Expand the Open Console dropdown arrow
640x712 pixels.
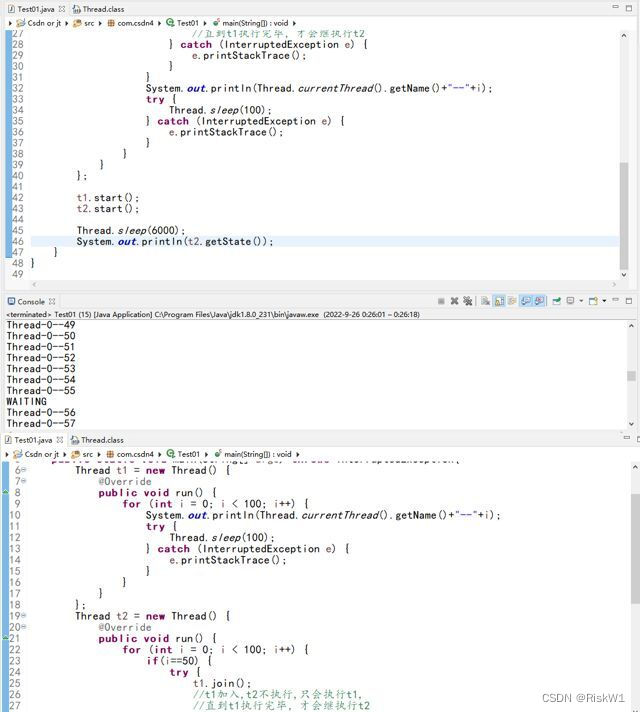[604, 301]
